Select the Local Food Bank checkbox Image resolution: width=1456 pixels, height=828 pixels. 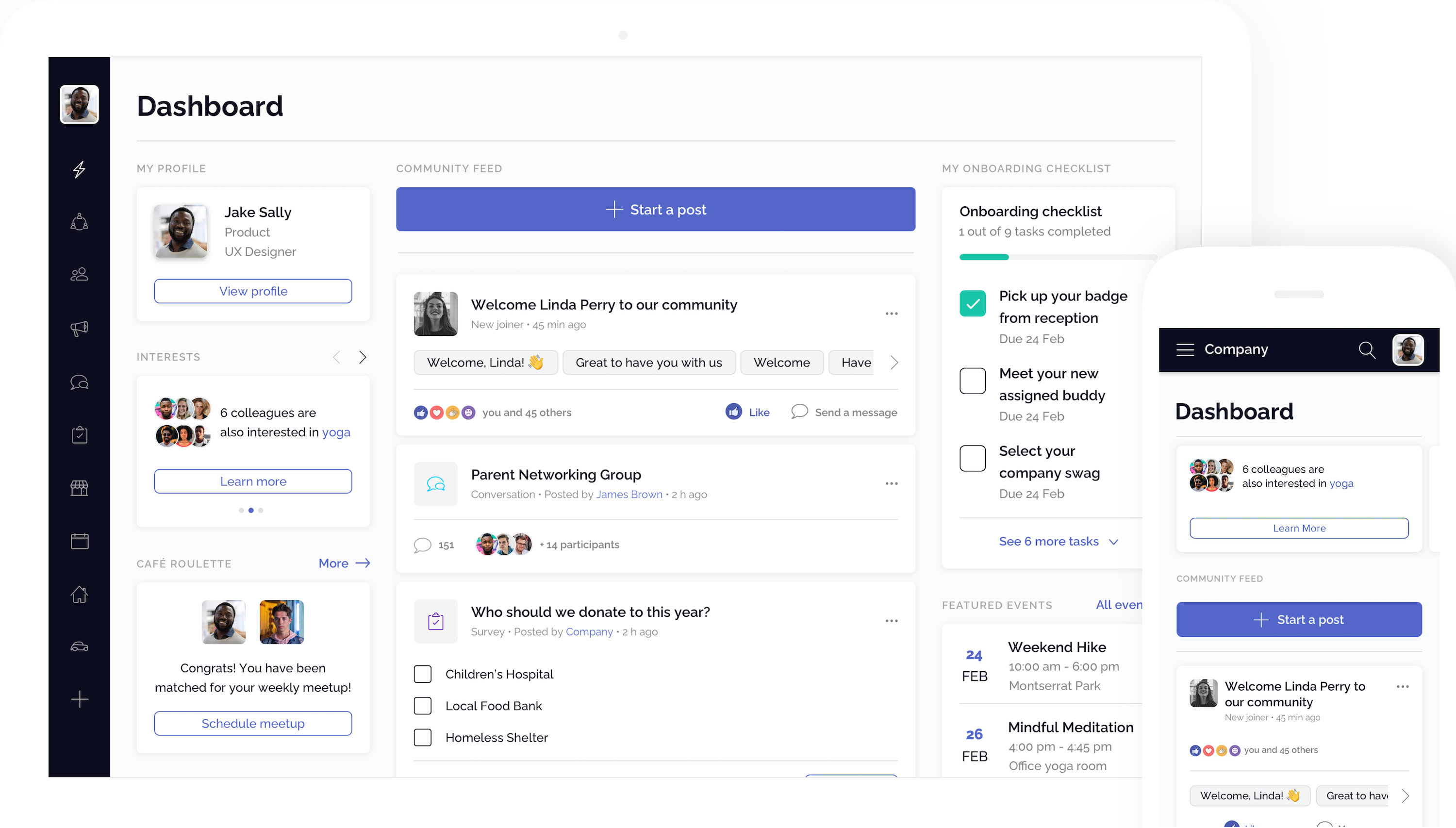(422, 706)
